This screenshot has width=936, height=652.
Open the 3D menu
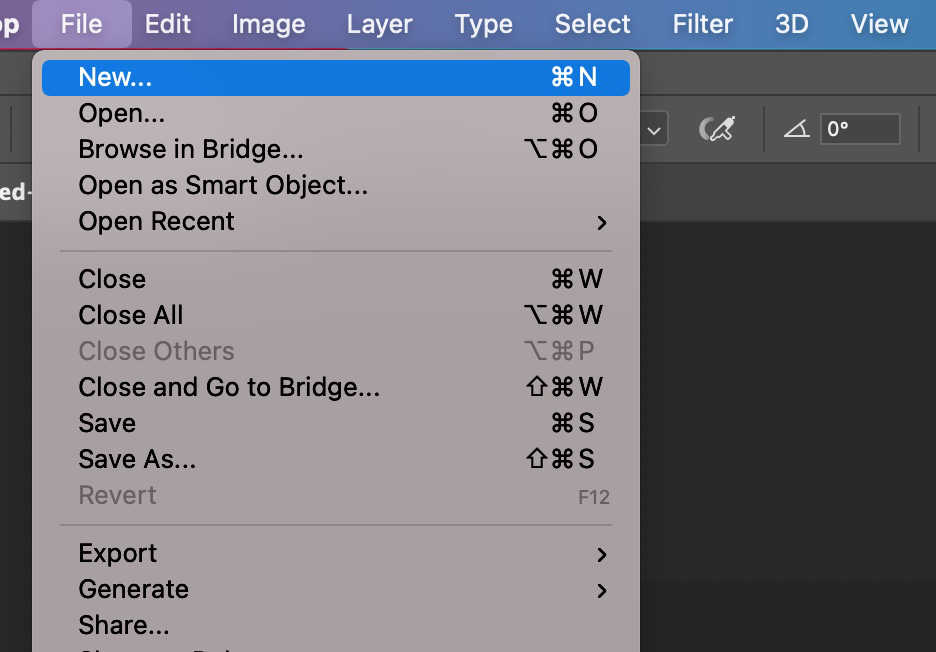791,24
